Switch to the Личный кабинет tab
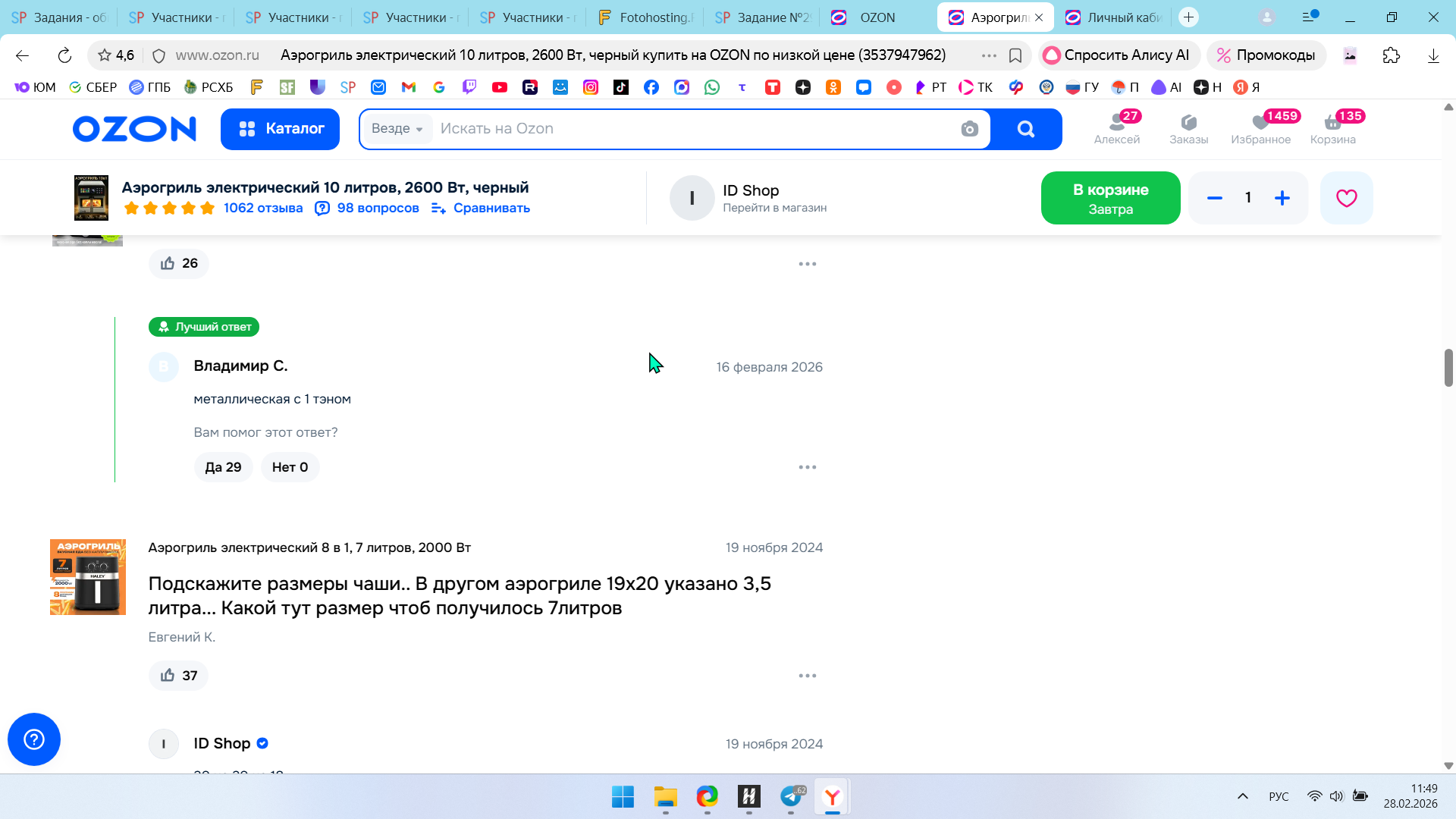 1115,17
